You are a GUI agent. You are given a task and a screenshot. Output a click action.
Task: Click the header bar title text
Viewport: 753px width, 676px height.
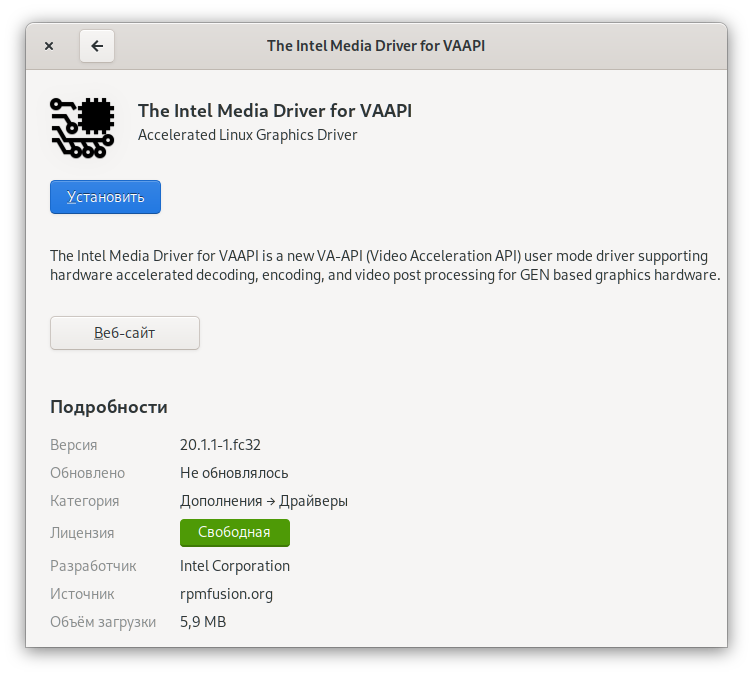click(x=376, y=46)
